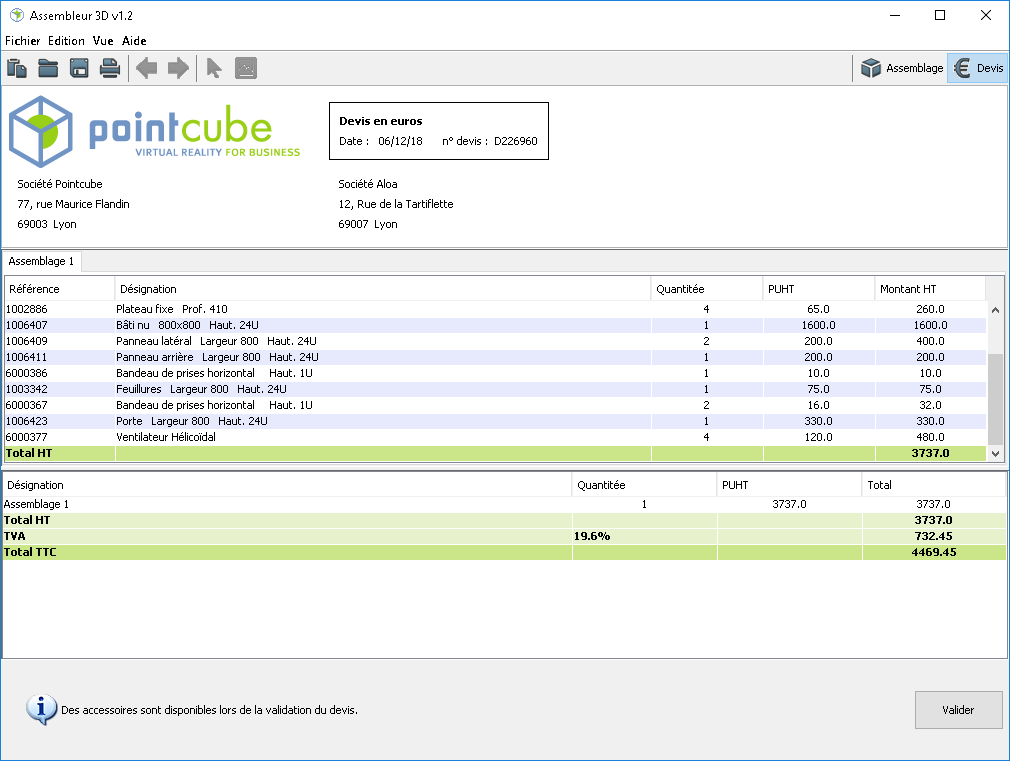Screen dimensions: 1010x761
Task: Click the parts table PUHT column header
Action: click(819, 289)
